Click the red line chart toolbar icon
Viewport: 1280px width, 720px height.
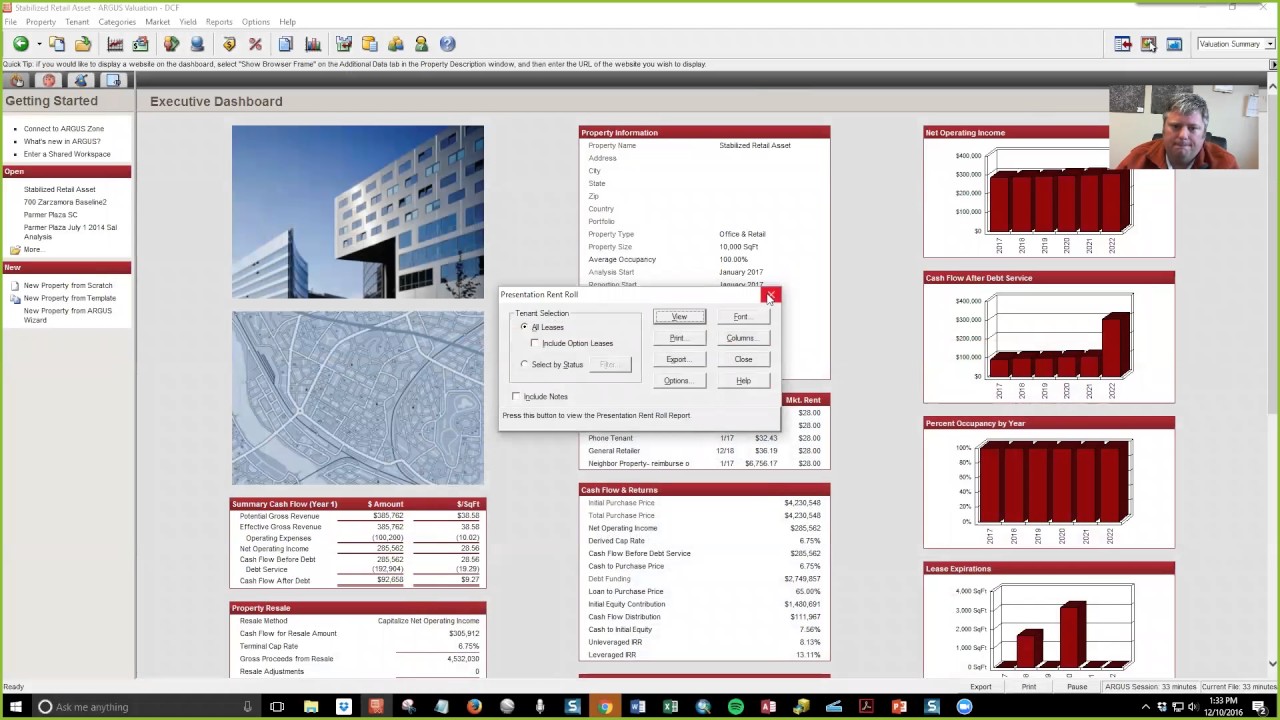point(115,44)
